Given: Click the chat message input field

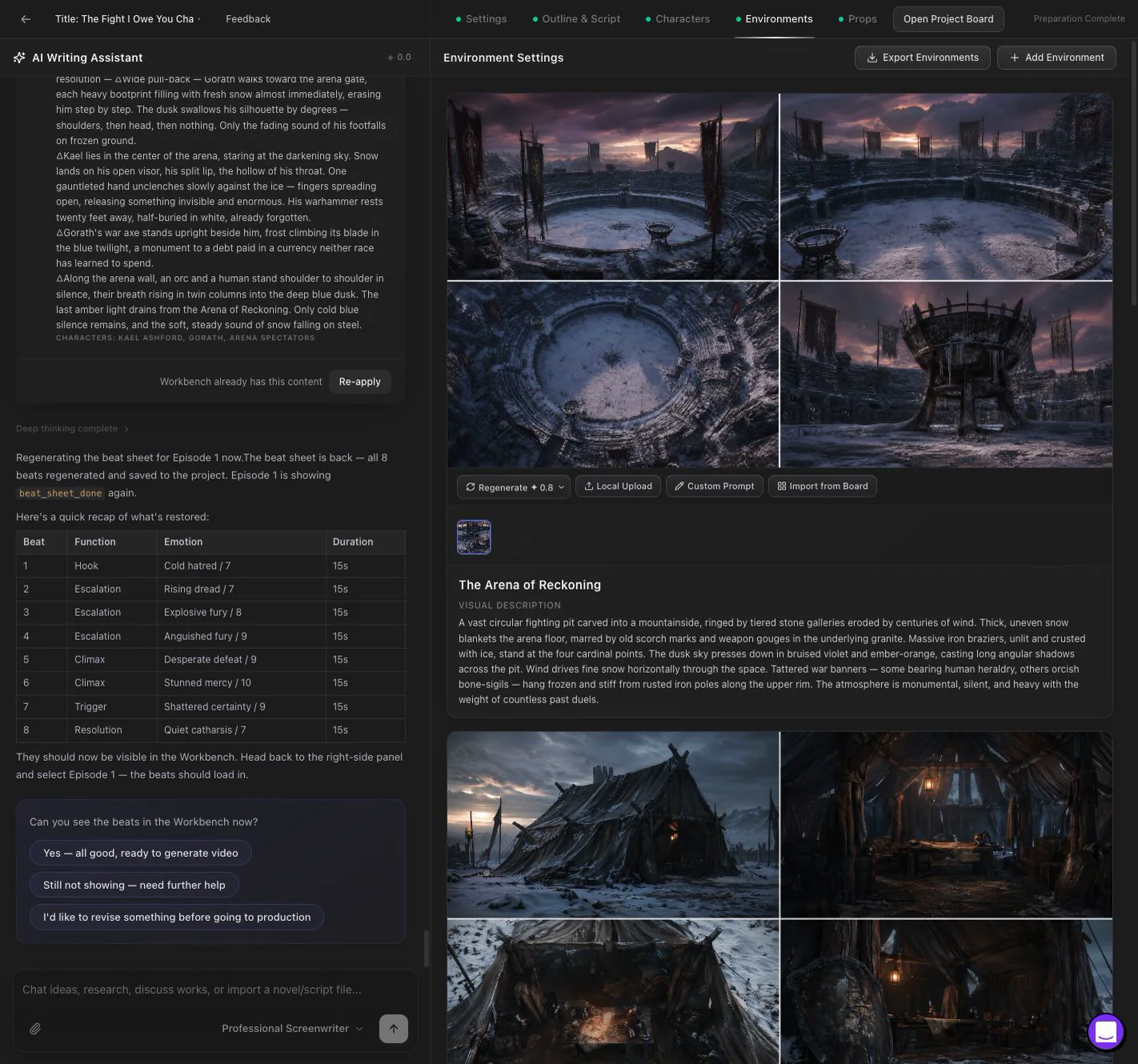Looking at the screenshot, I should pos(214,990).
